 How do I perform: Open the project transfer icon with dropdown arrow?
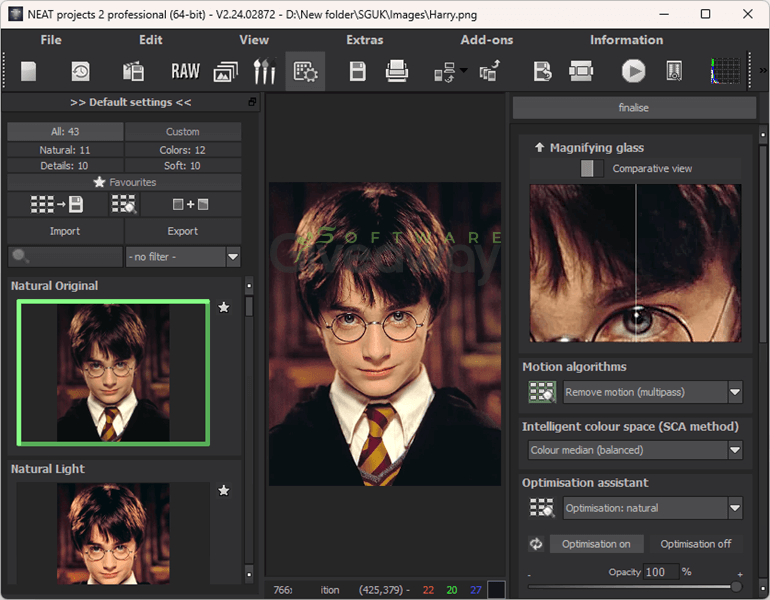[x=450, y=72]
